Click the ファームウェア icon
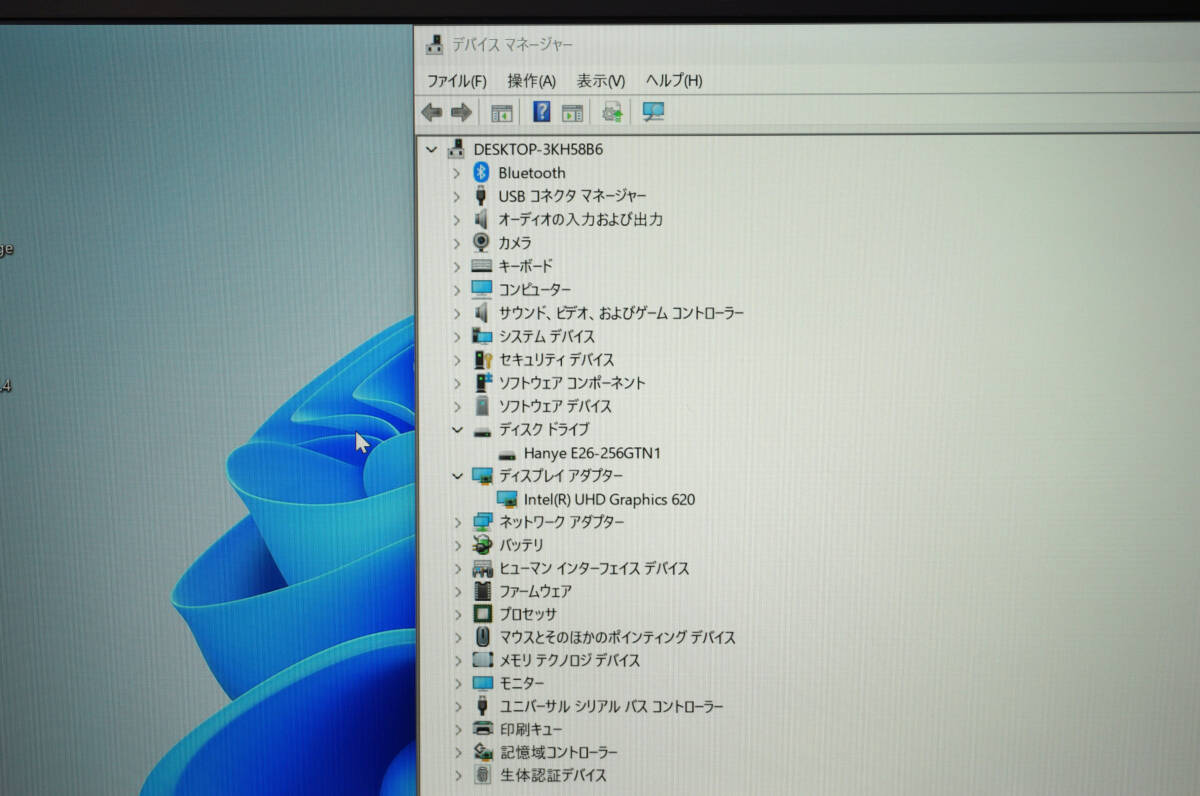This screenshot has height=796, width=1200. pyautogui.click(x=483, y=591)
